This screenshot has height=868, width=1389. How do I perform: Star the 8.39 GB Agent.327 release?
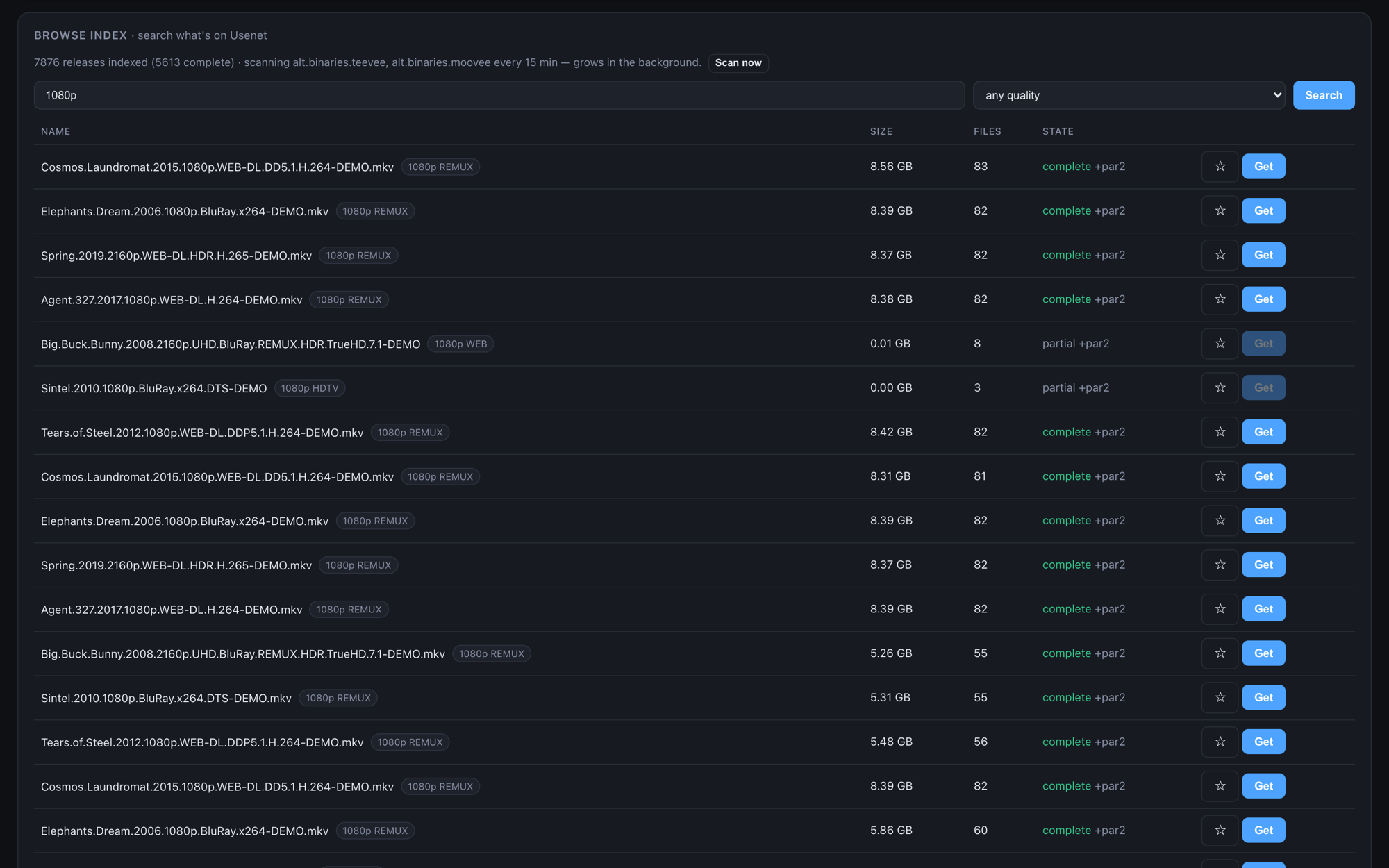click(x=1220, y=609)
